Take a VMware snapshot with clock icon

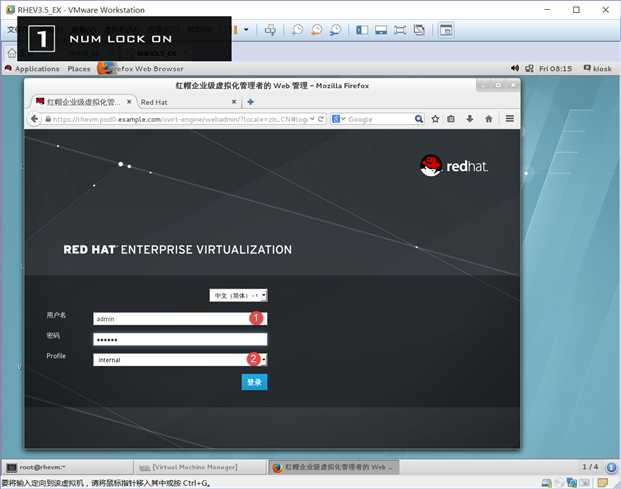click(297, 30)
